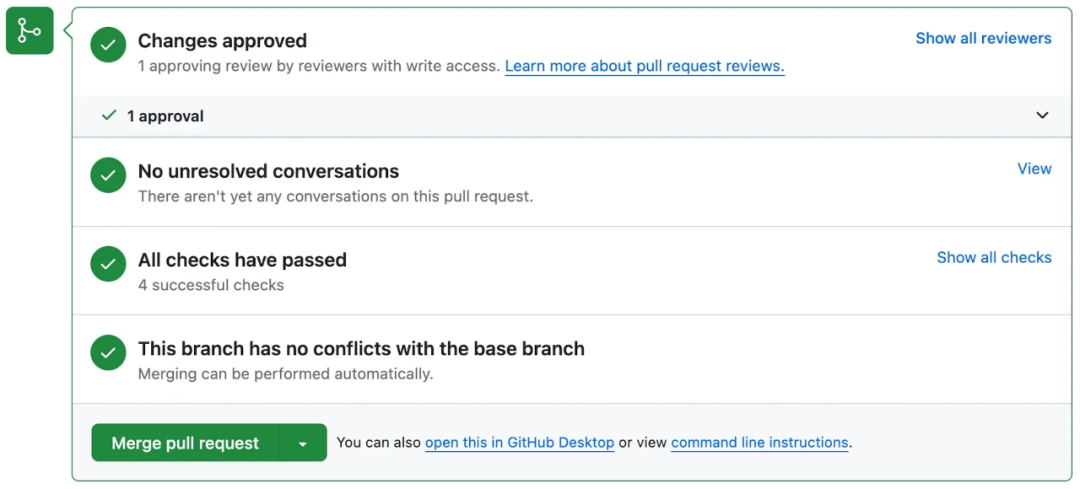Screen dimensions: 1080x489
Task: View the pull request conversations
Action: [1034, 169]
